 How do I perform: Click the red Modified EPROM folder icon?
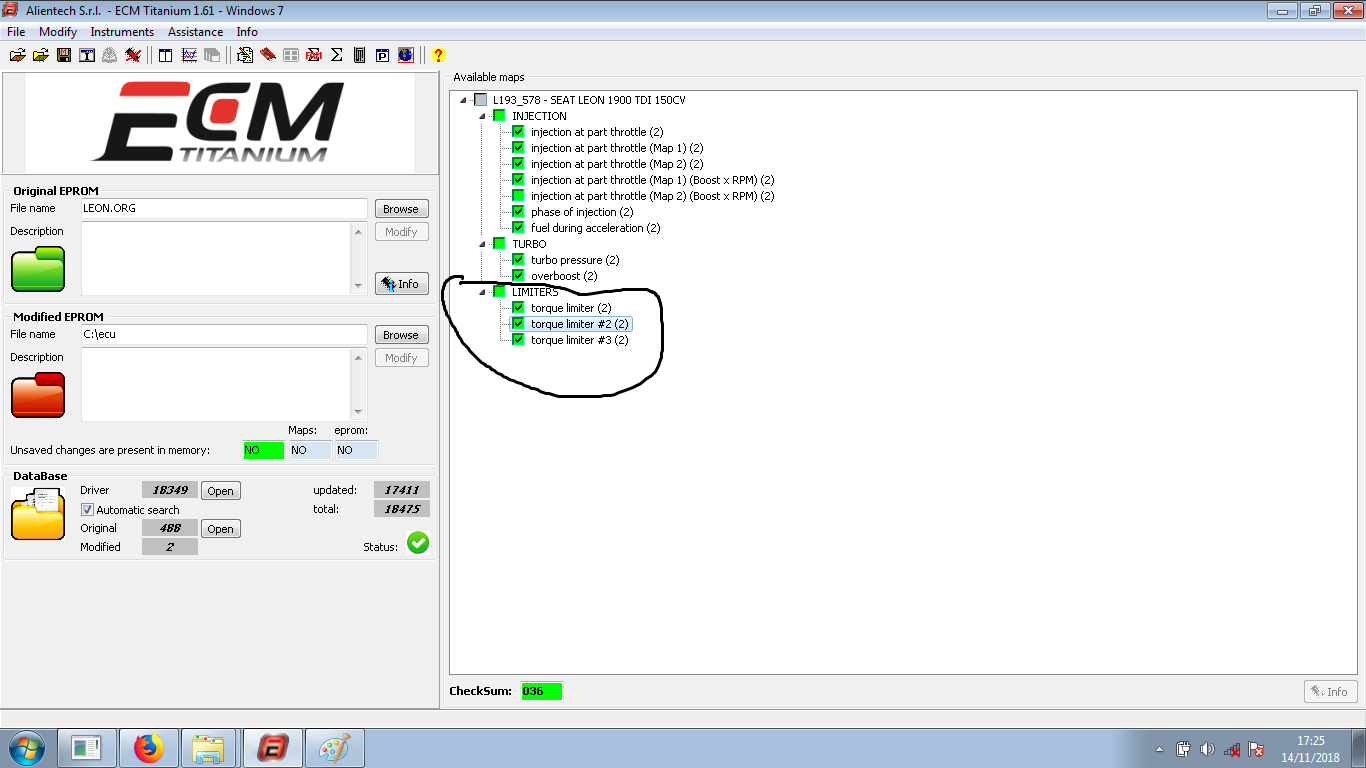pos(38,395)
